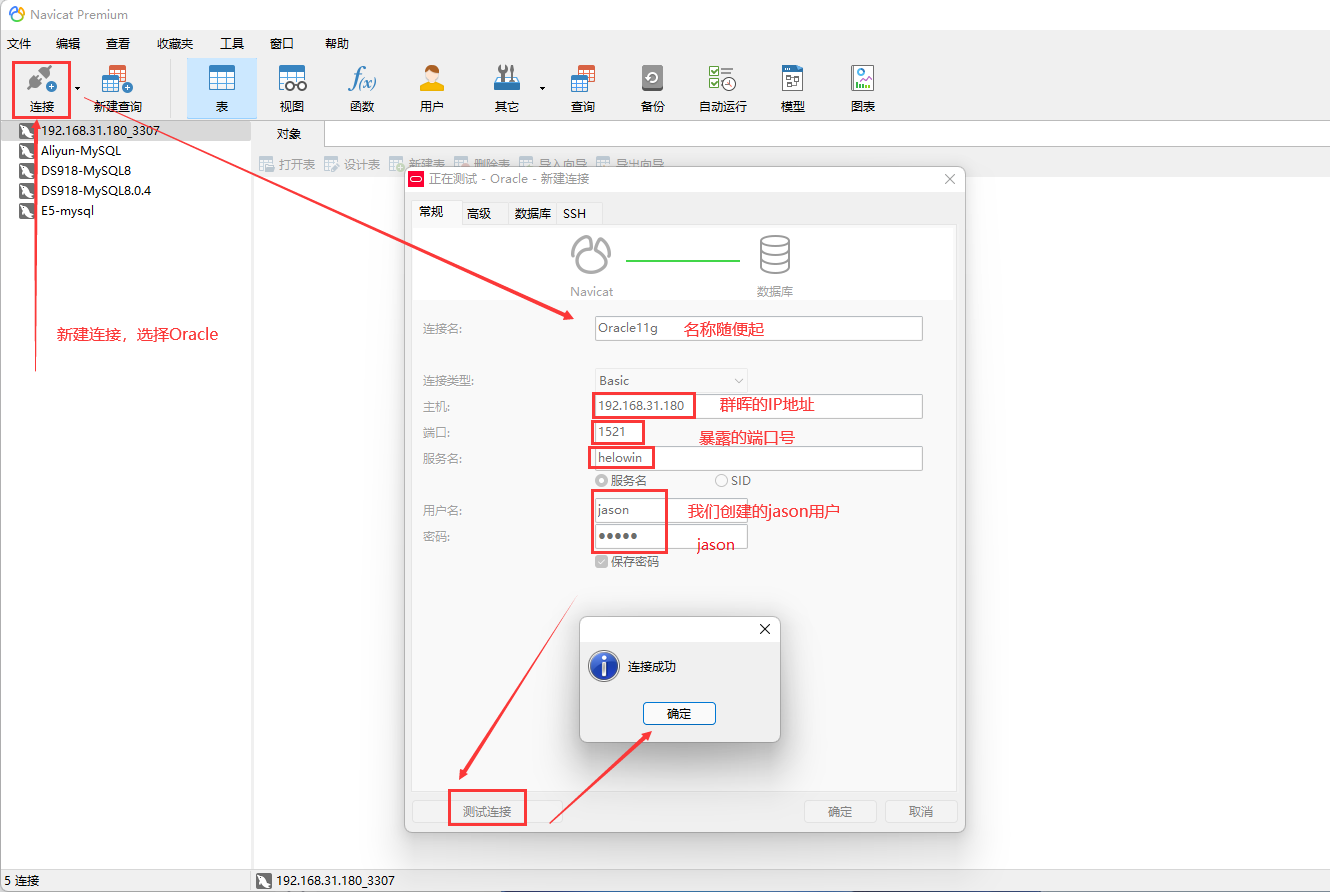
Task: Select the SID radio button
Action: point(722,481)
